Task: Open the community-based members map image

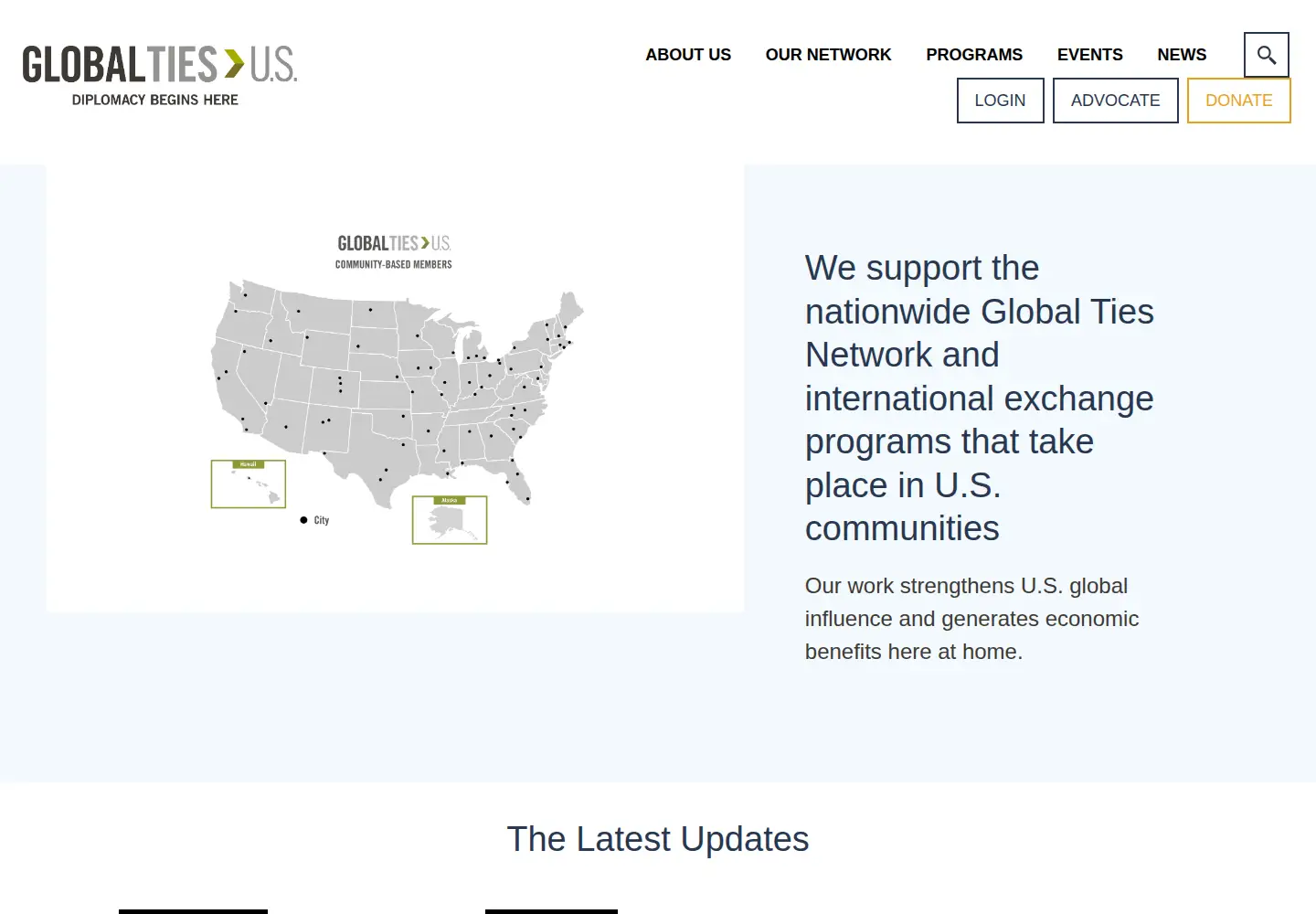Action: 395,388
